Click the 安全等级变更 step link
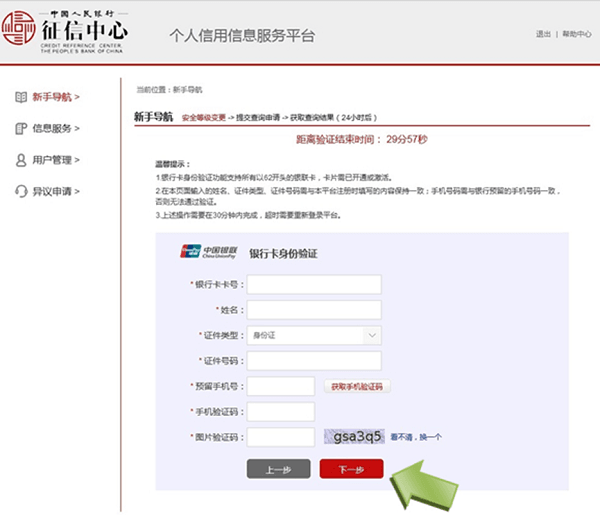Screen dimensions: 600x515 [204, 117]
